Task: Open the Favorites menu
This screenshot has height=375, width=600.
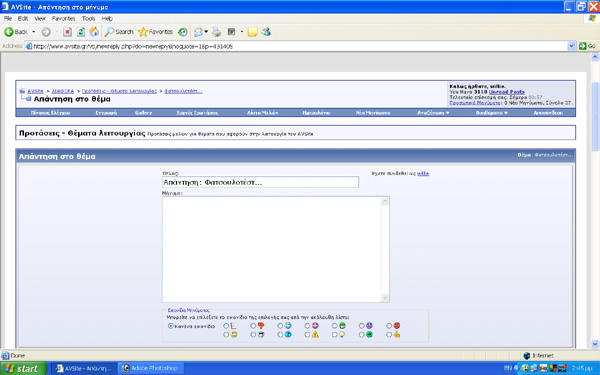Action: 64,18
